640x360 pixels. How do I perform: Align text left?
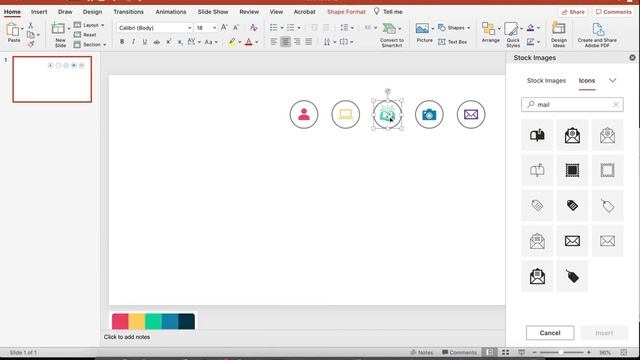pos(273,42)
